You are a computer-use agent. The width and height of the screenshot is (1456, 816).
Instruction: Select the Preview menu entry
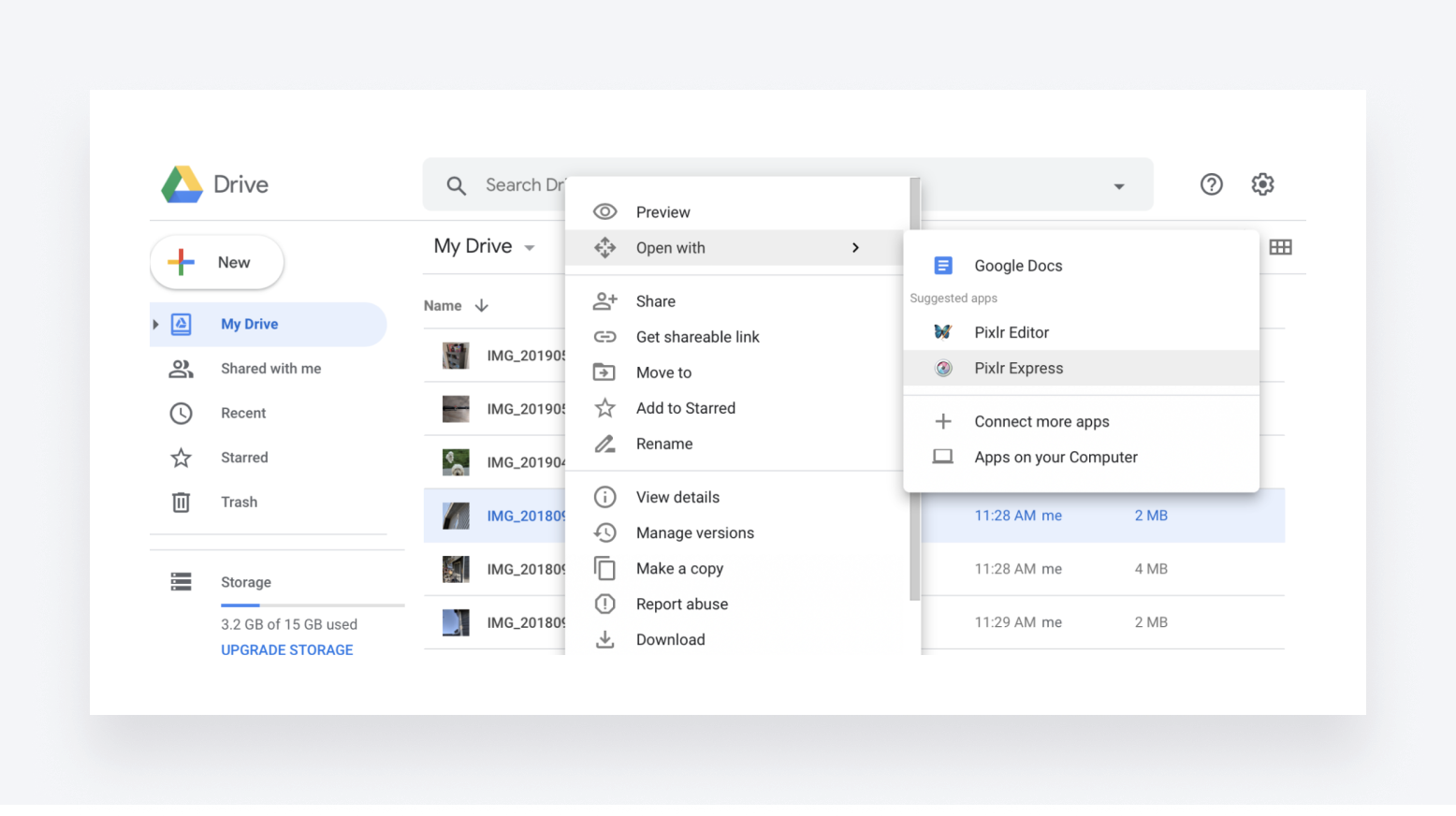662,211
